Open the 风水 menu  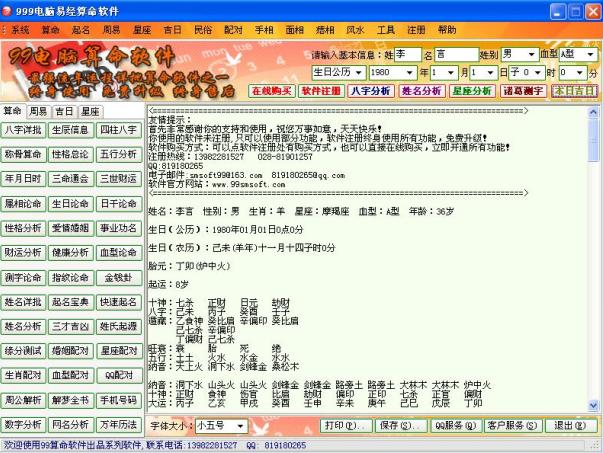(x=328, y=30)
